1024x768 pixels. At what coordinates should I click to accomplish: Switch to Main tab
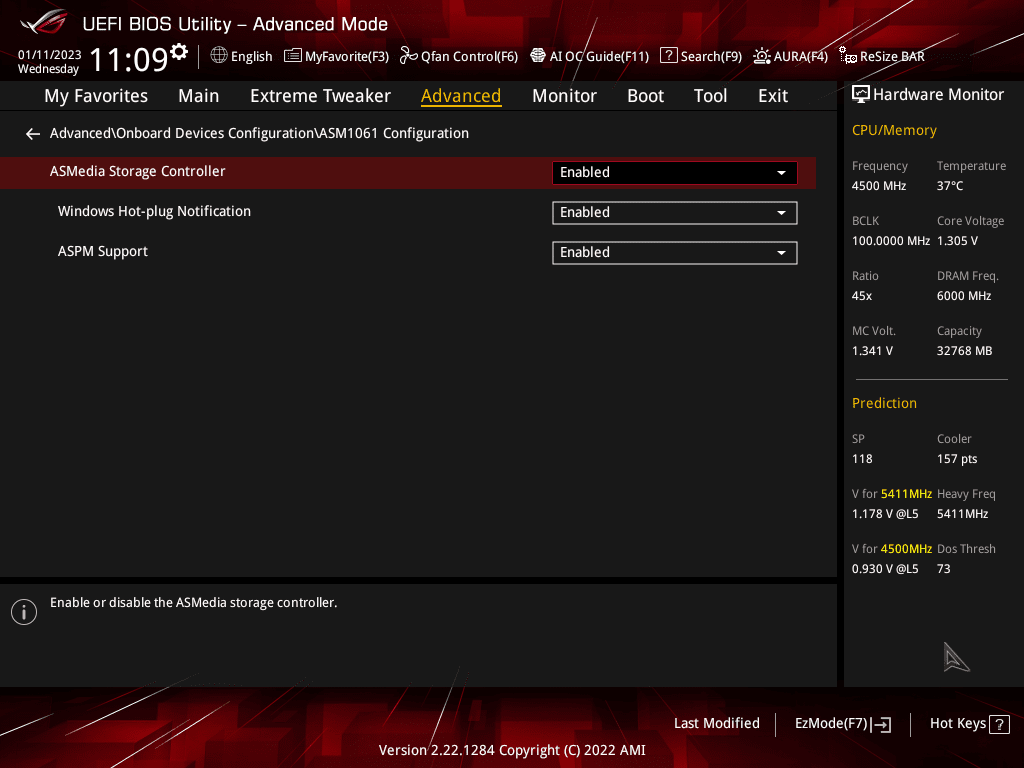pos(199,96)
